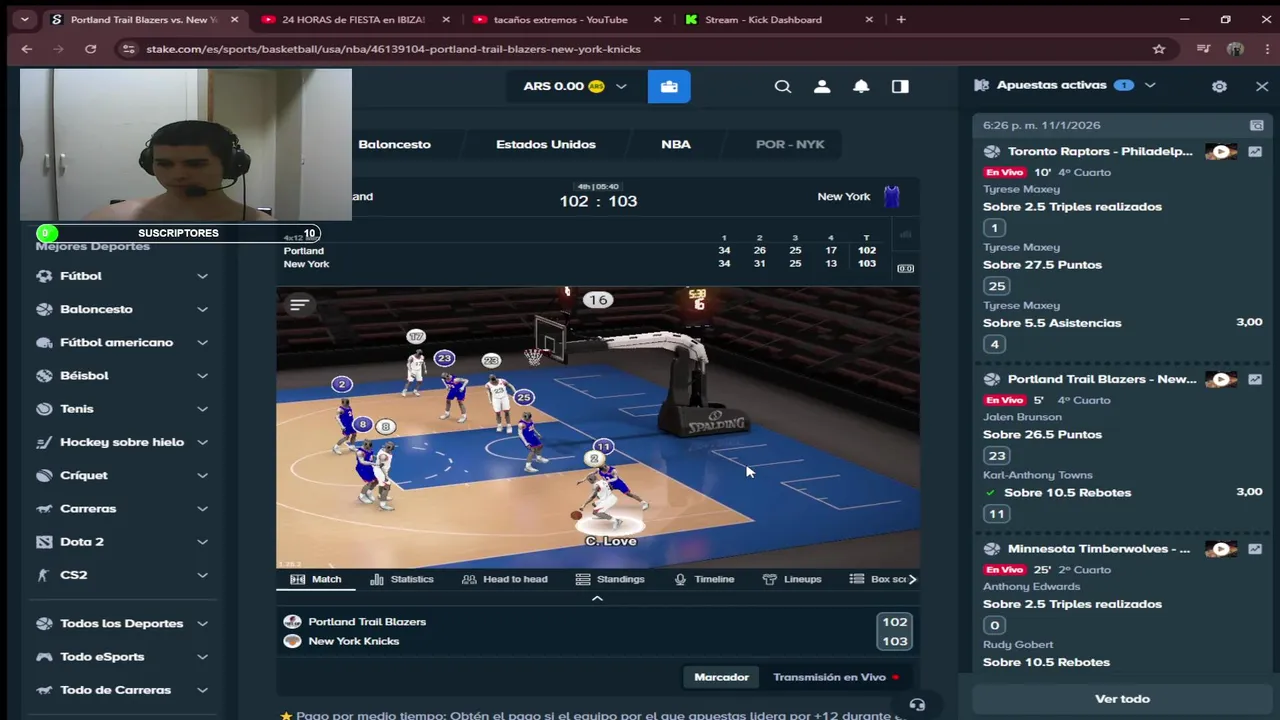Open the tab search dropdown arrow
Viewport: 1280px width, 720px height.
tap(24, 19)
